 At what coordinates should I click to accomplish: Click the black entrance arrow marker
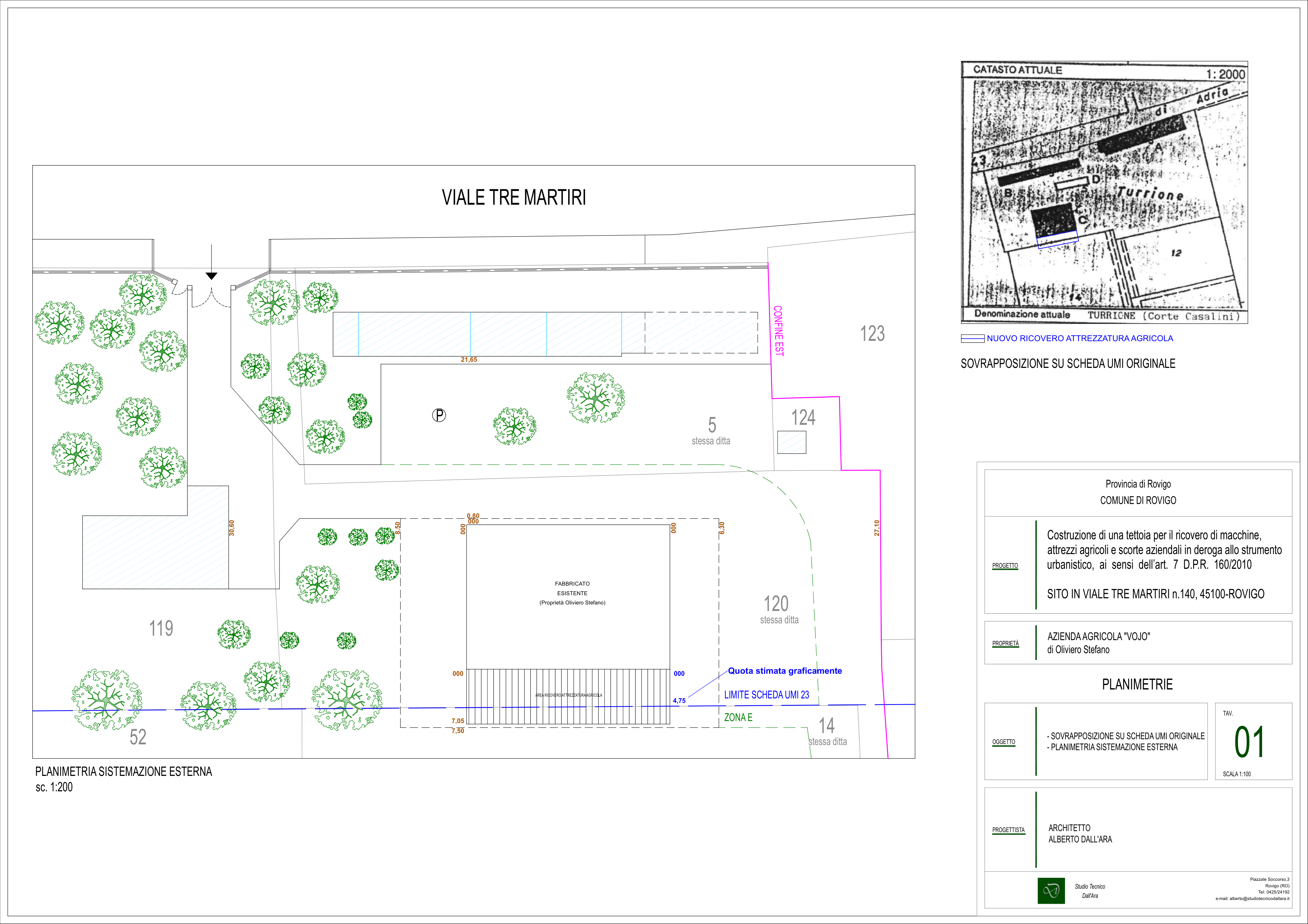pyautogui.click(x=211, y=276)
